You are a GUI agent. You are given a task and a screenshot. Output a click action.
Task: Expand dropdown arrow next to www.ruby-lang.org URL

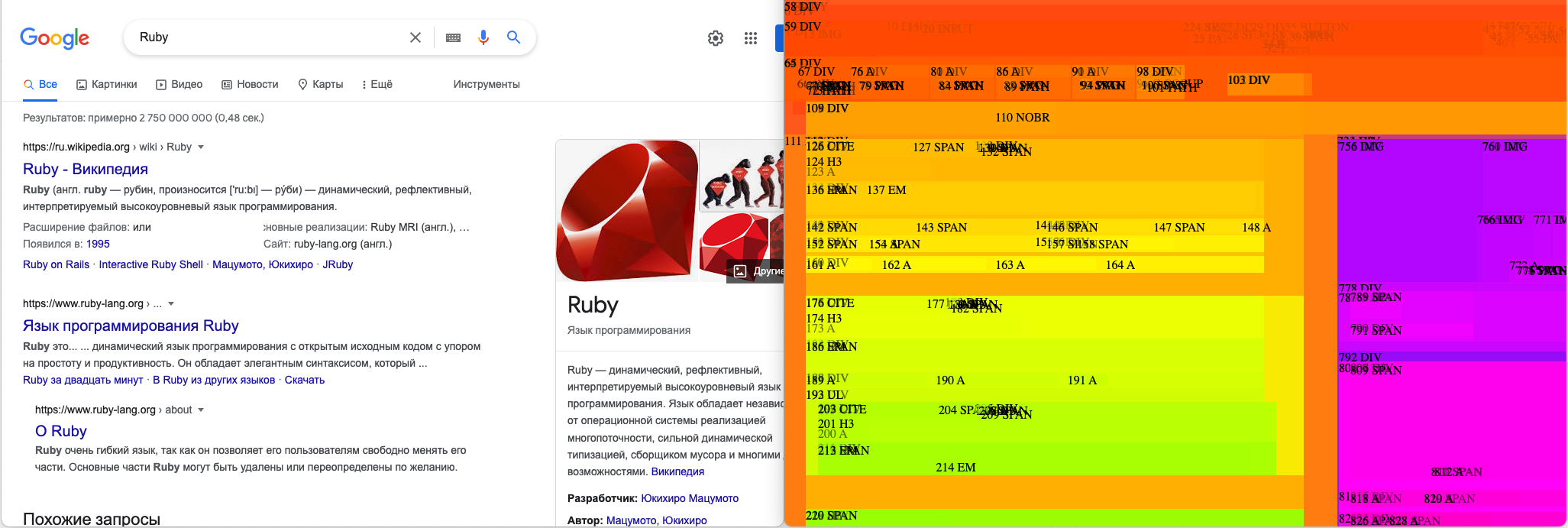[x=171, y=303]
